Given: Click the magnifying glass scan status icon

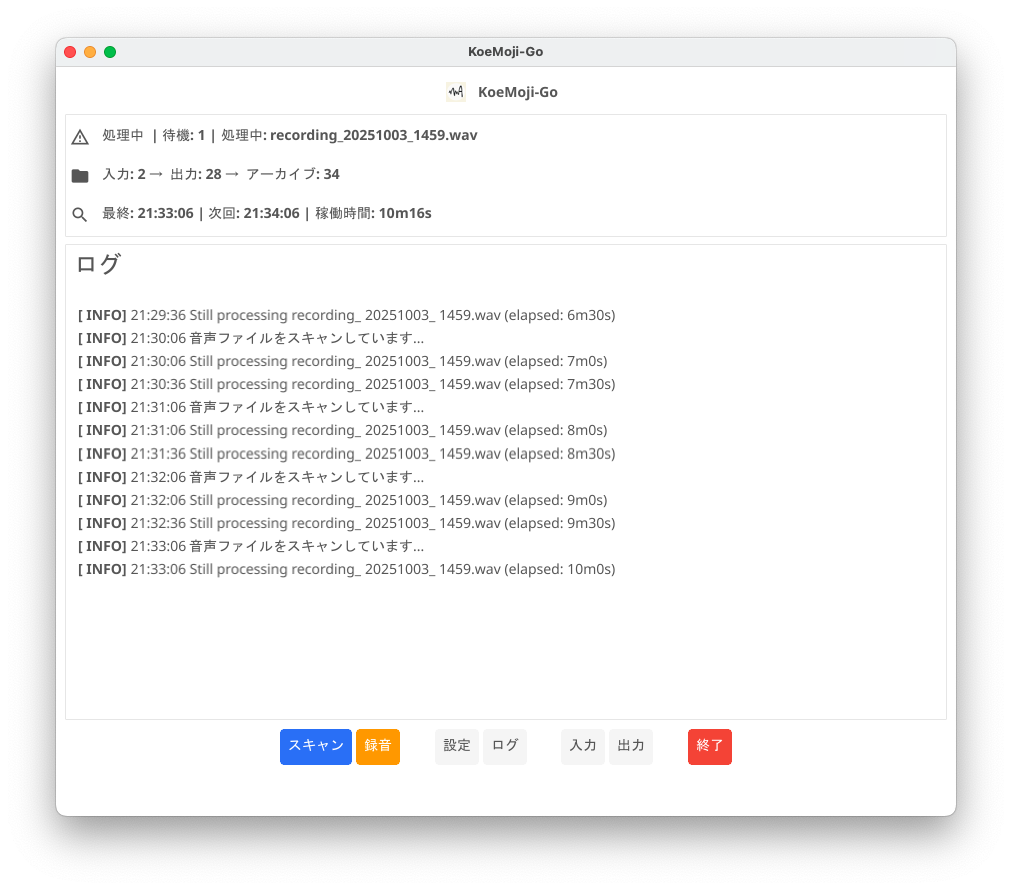Looking at the screenshot, I should tap(80, 213).
